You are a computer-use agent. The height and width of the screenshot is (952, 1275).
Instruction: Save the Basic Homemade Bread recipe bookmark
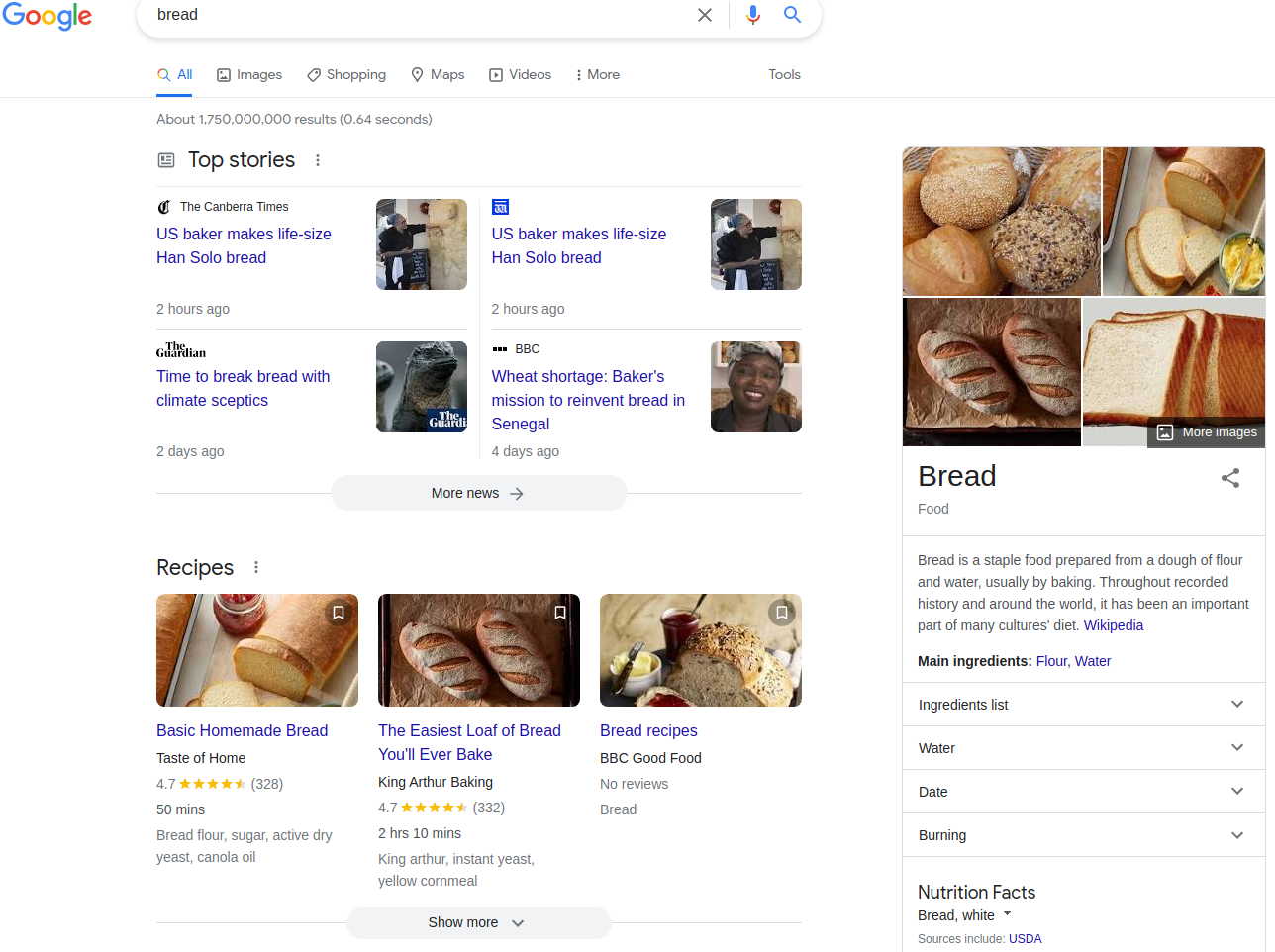pyautogui.click(x=338, y=613)
